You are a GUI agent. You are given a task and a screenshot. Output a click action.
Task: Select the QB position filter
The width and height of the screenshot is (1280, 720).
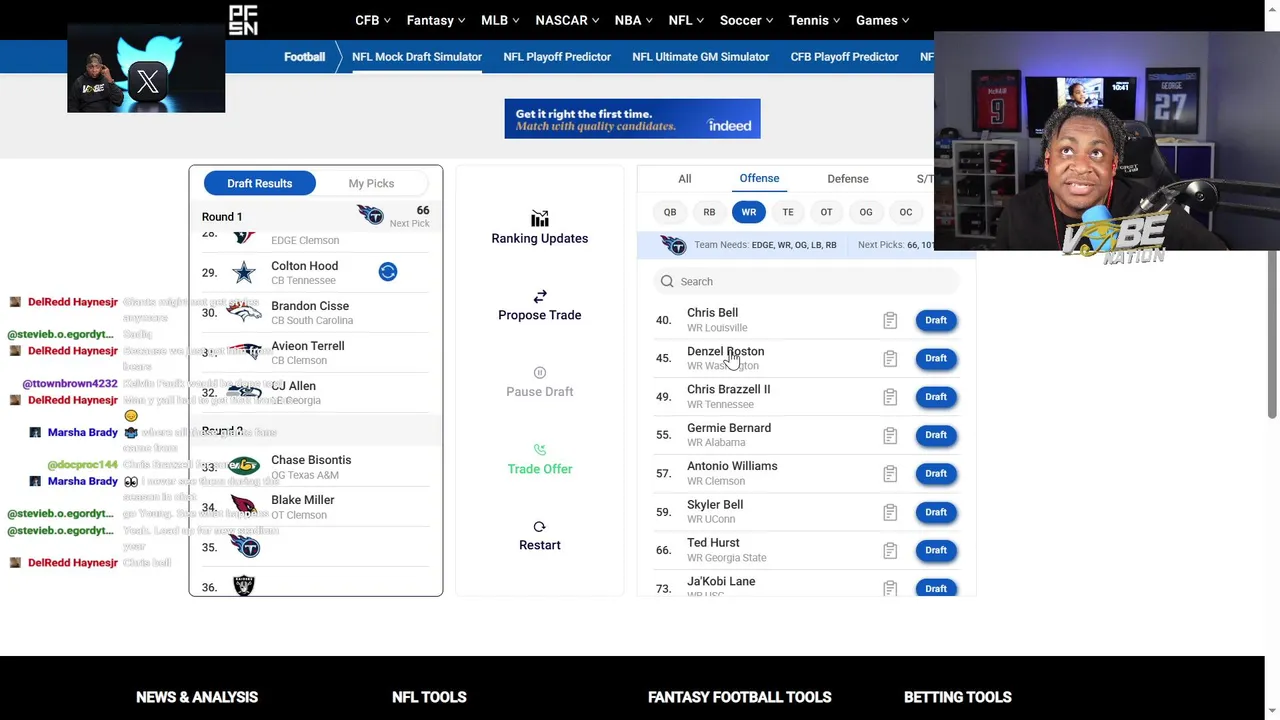[670, 212]
